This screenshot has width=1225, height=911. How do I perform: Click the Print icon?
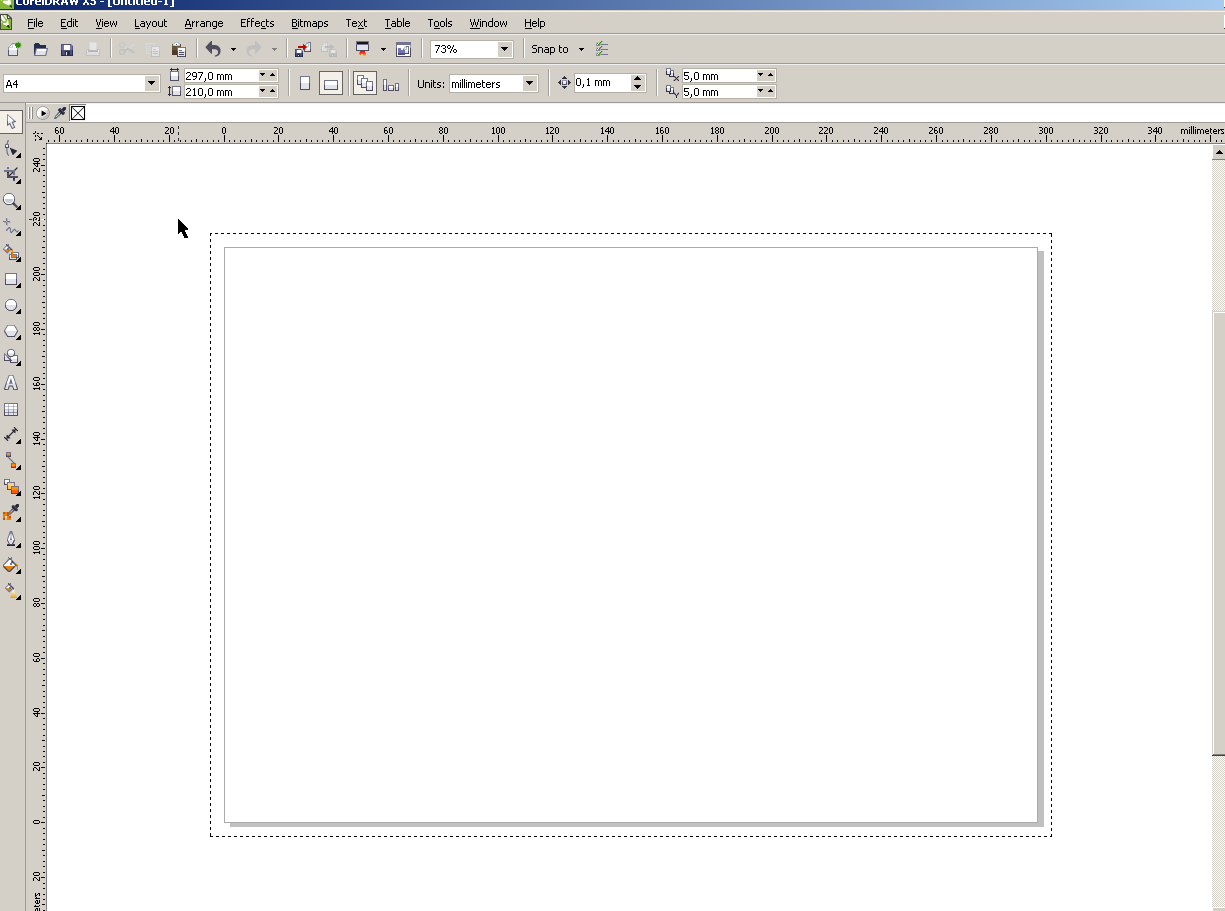pos(93,49)
